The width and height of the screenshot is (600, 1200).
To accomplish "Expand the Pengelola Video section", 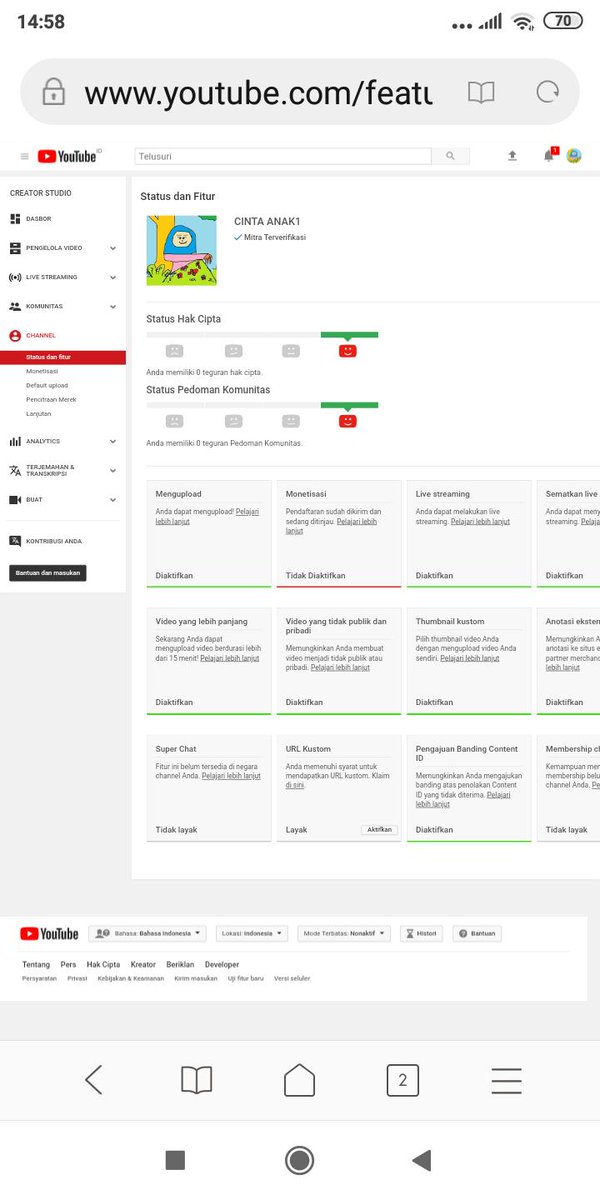I will (x=113, y=248).
